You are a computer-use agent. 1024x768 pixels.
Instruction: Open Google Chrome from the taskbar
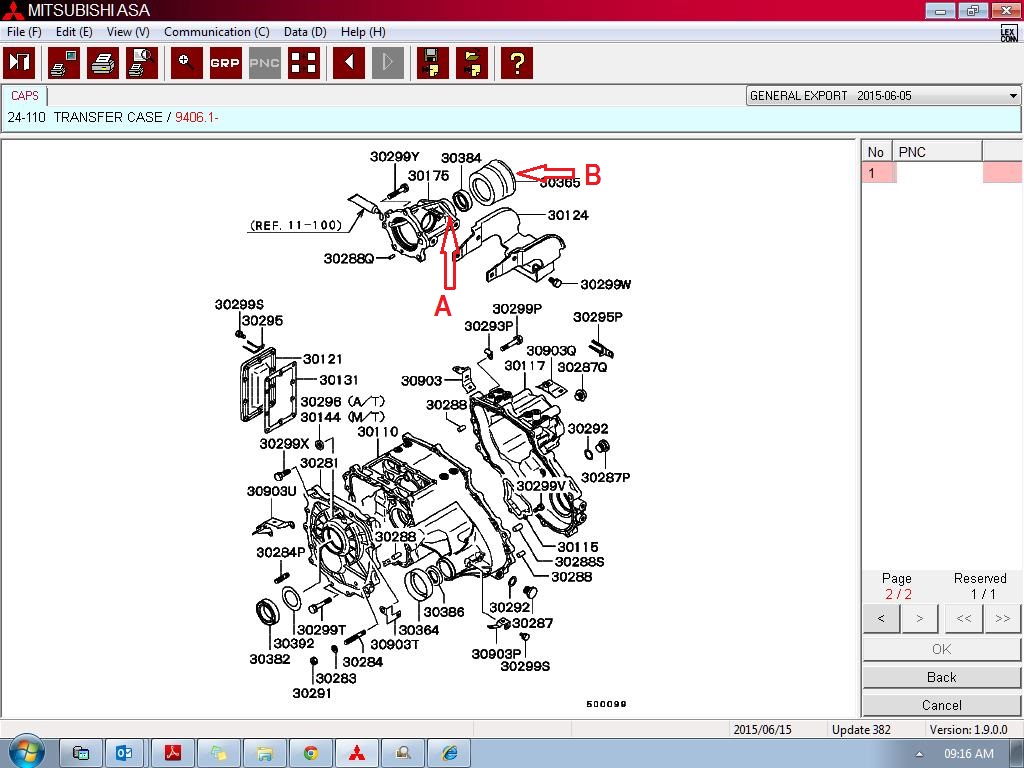click(x=311, y=753)
